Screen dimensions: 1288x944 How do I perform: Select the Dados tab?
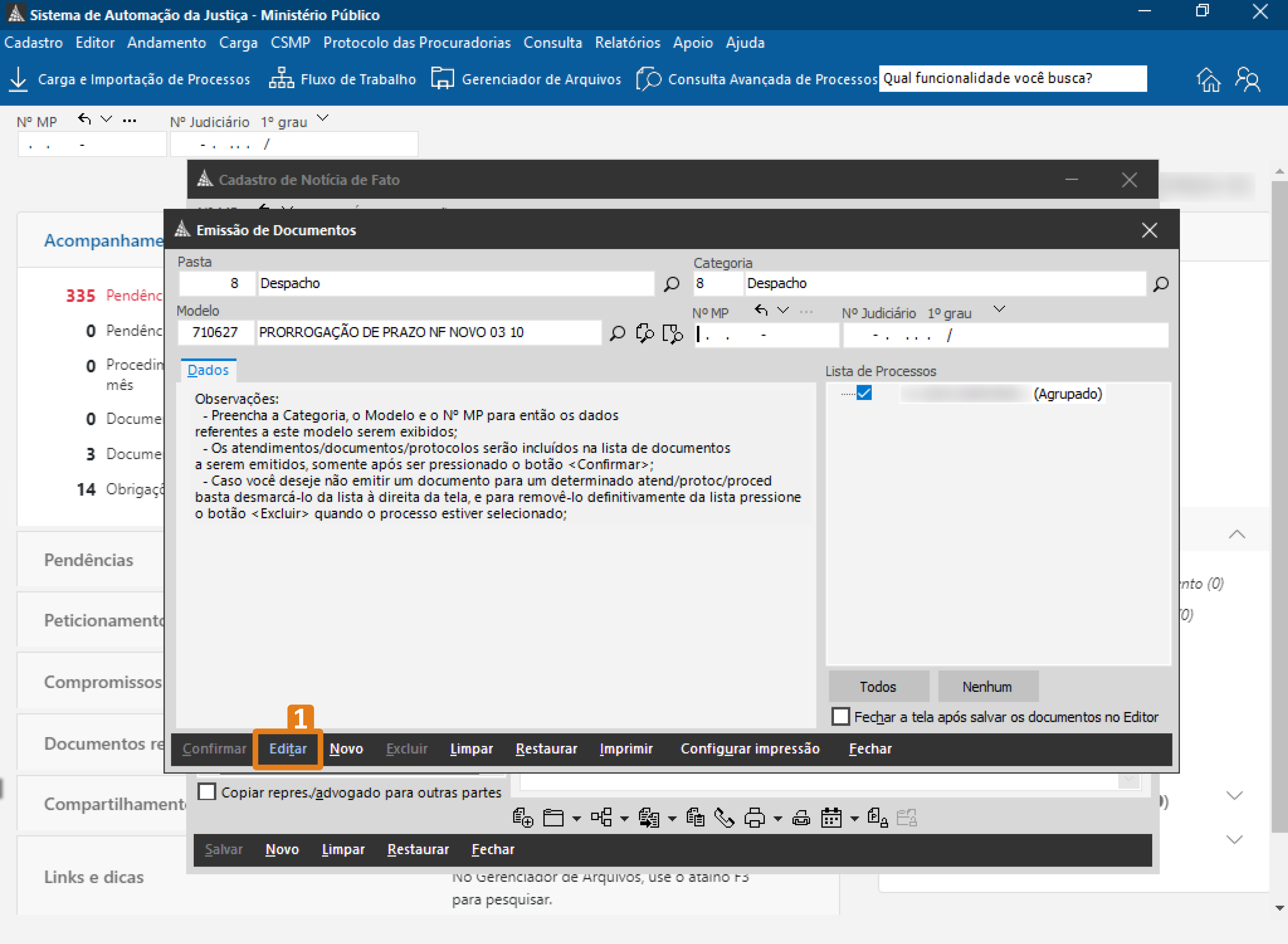tap(208, 370)
